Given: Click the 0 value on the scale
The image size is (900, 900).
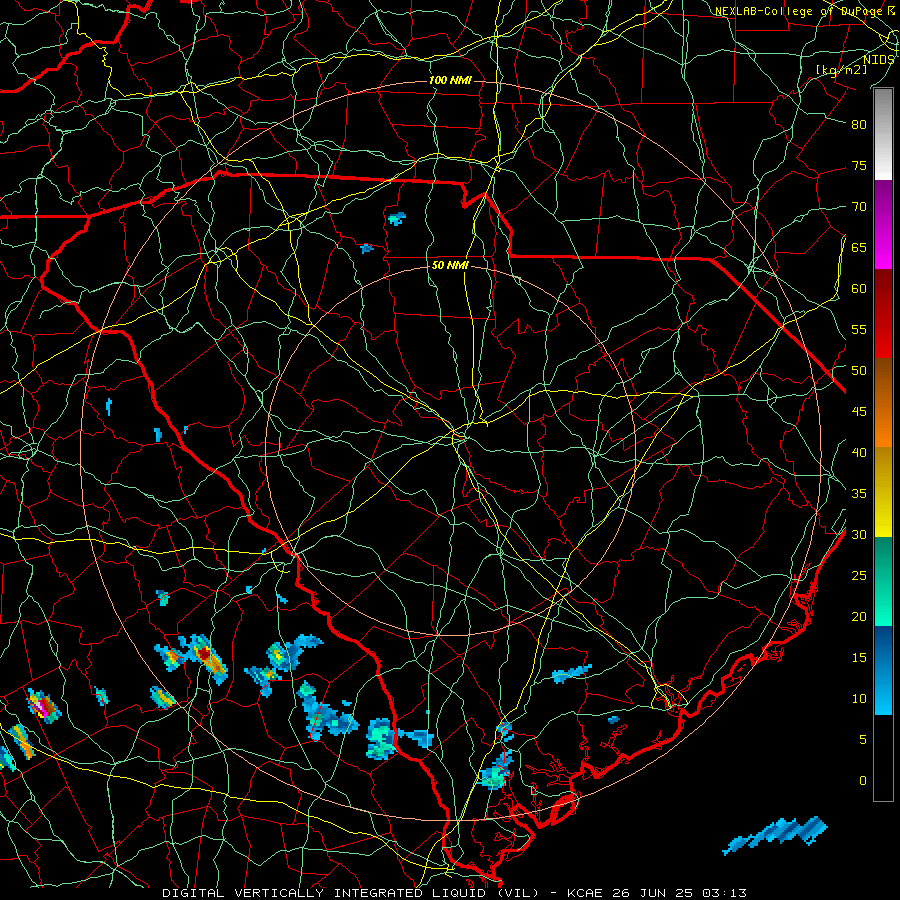Looking at the screenshot, I should tap(863, 781).
